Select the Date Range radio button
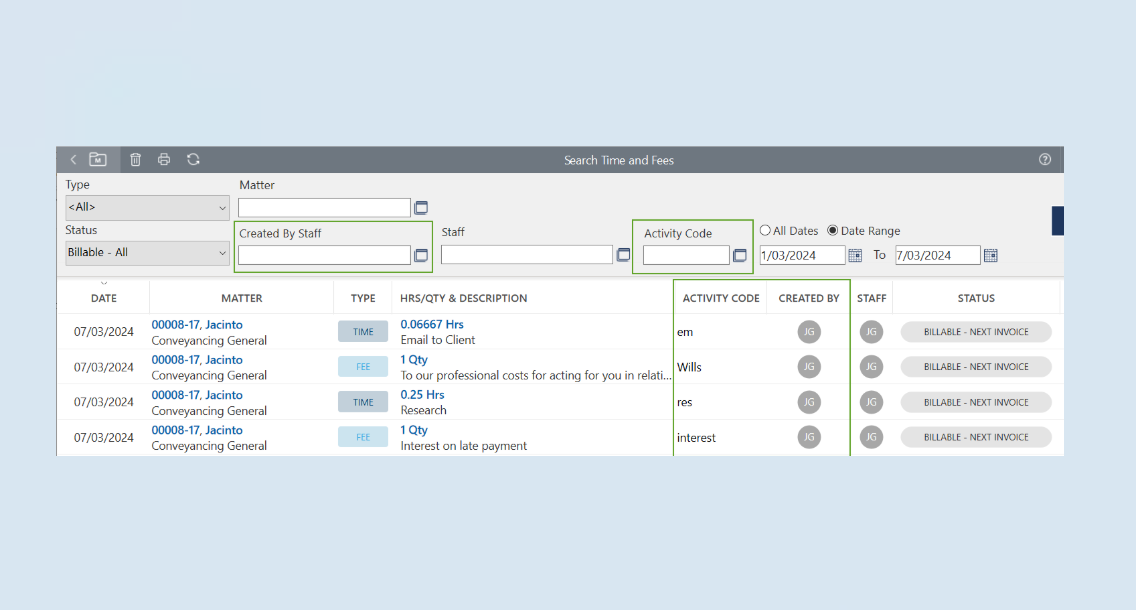Screen dimensions: 1136x610 coord(833,231)
